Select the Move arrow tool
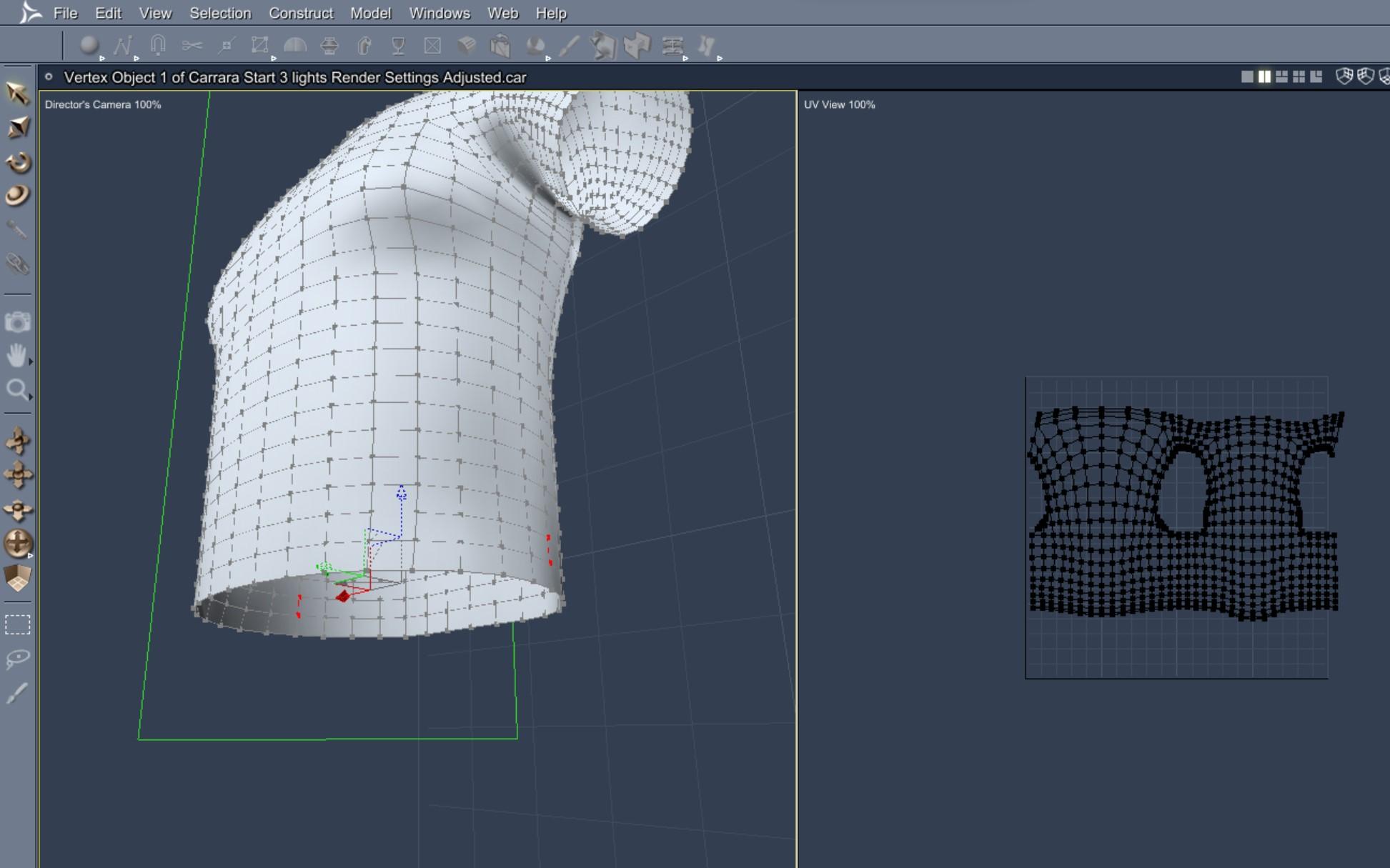1390x868 pixels. click(x=17, y=94)
